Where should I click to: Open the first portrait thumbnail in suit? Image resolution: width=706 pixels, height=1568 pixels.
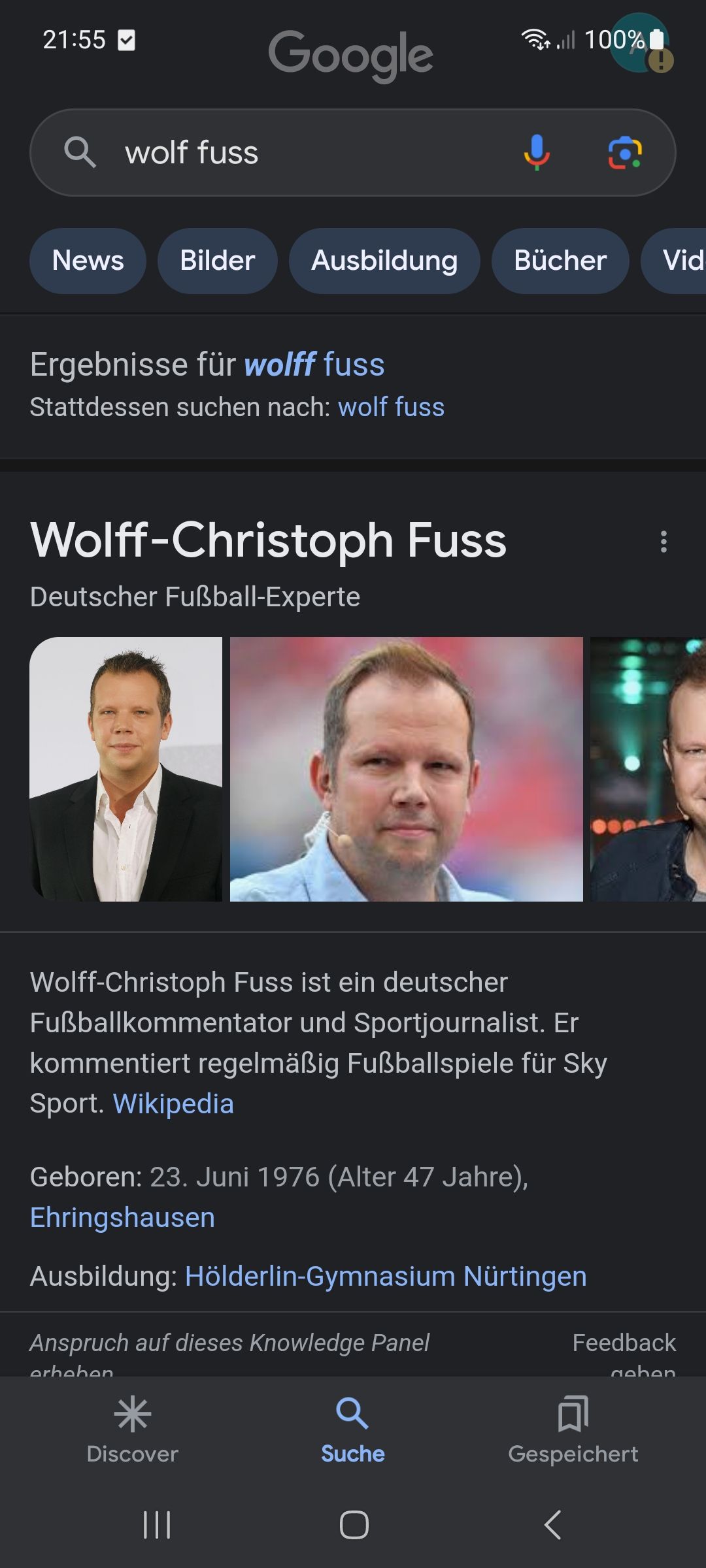pos(126,769)
